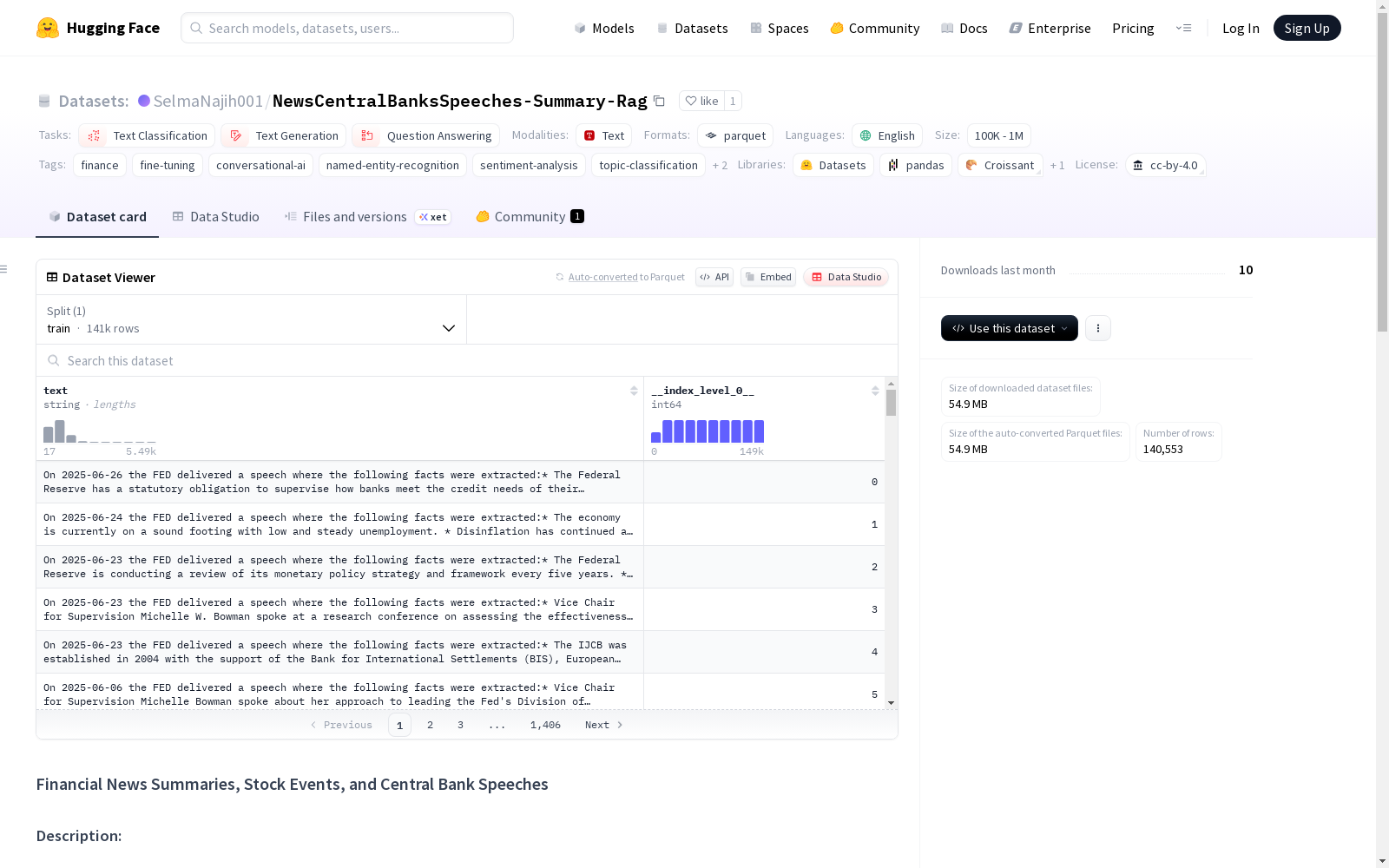Screen dimensions: 1389x868
Task: Open the Use this dataset dropdown
Action: tap(1010, 328)
